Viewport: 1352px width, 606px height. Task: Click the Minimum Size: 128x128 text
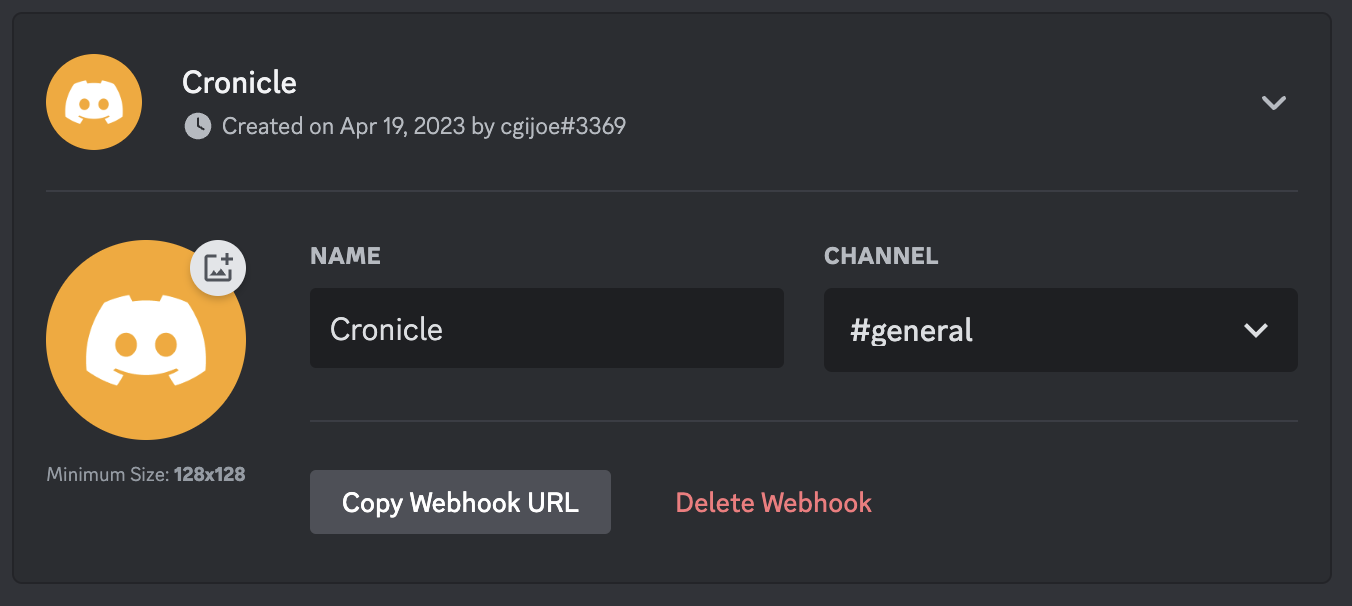146,474
